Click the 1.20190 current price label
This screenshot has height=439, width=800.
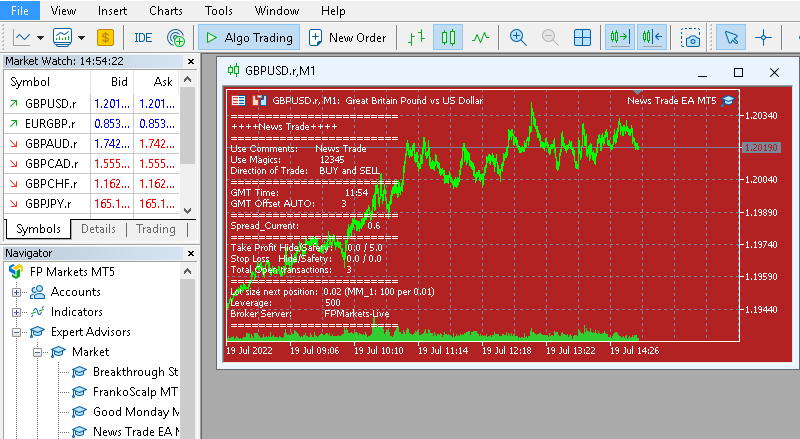point(761,148)
